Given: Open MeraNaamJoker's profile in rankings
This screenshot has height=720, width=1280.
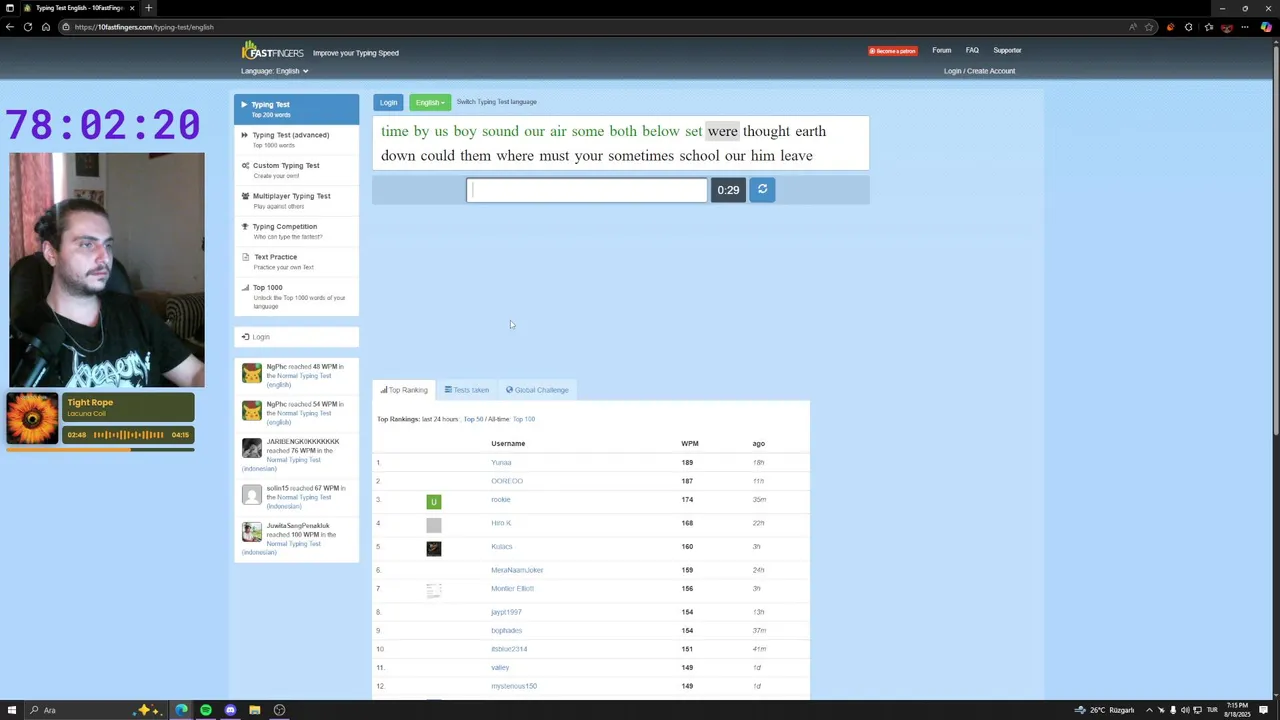Looking at the screenshot, I should (x=517, y=570).
